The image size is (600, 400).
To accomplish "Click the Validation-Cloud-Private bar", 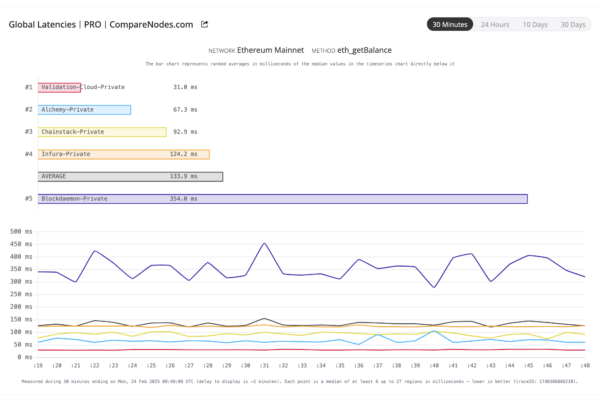I will tap(59, 87).
